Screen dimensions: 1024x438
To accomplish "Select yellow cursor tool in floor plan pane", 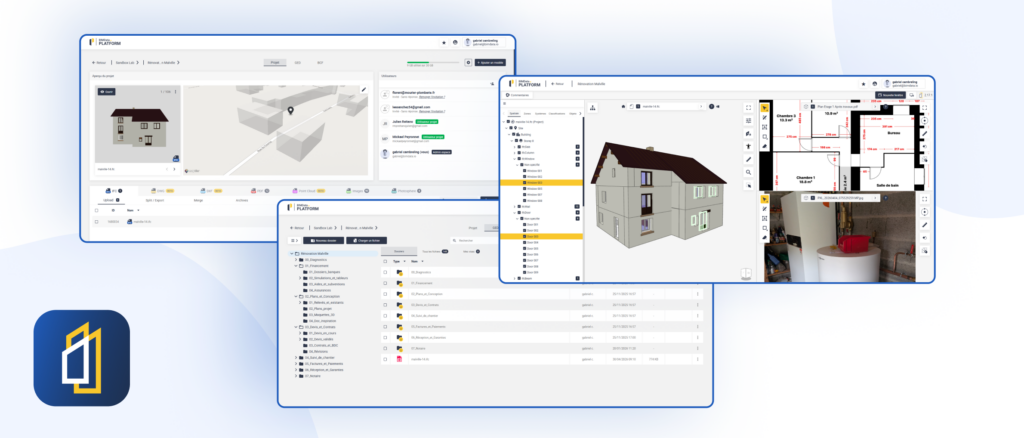I will [x=765, y=108].
